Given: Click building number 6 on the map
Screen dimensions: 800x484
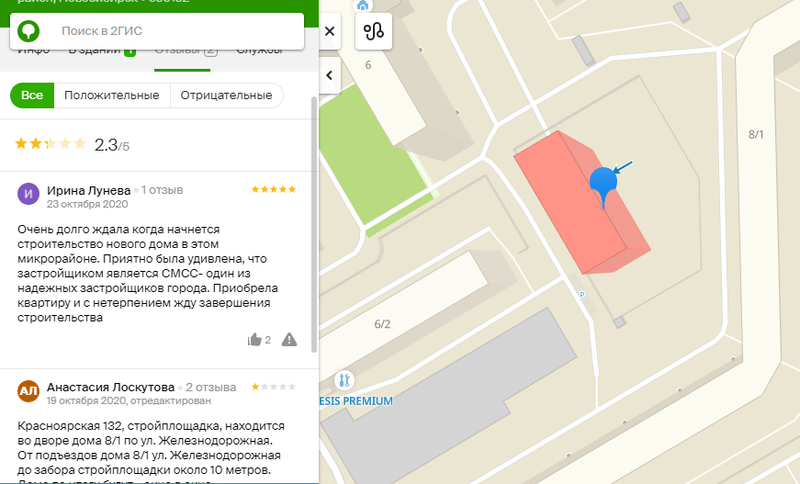Looking at the screenshot, I should (x=368, y=65).
